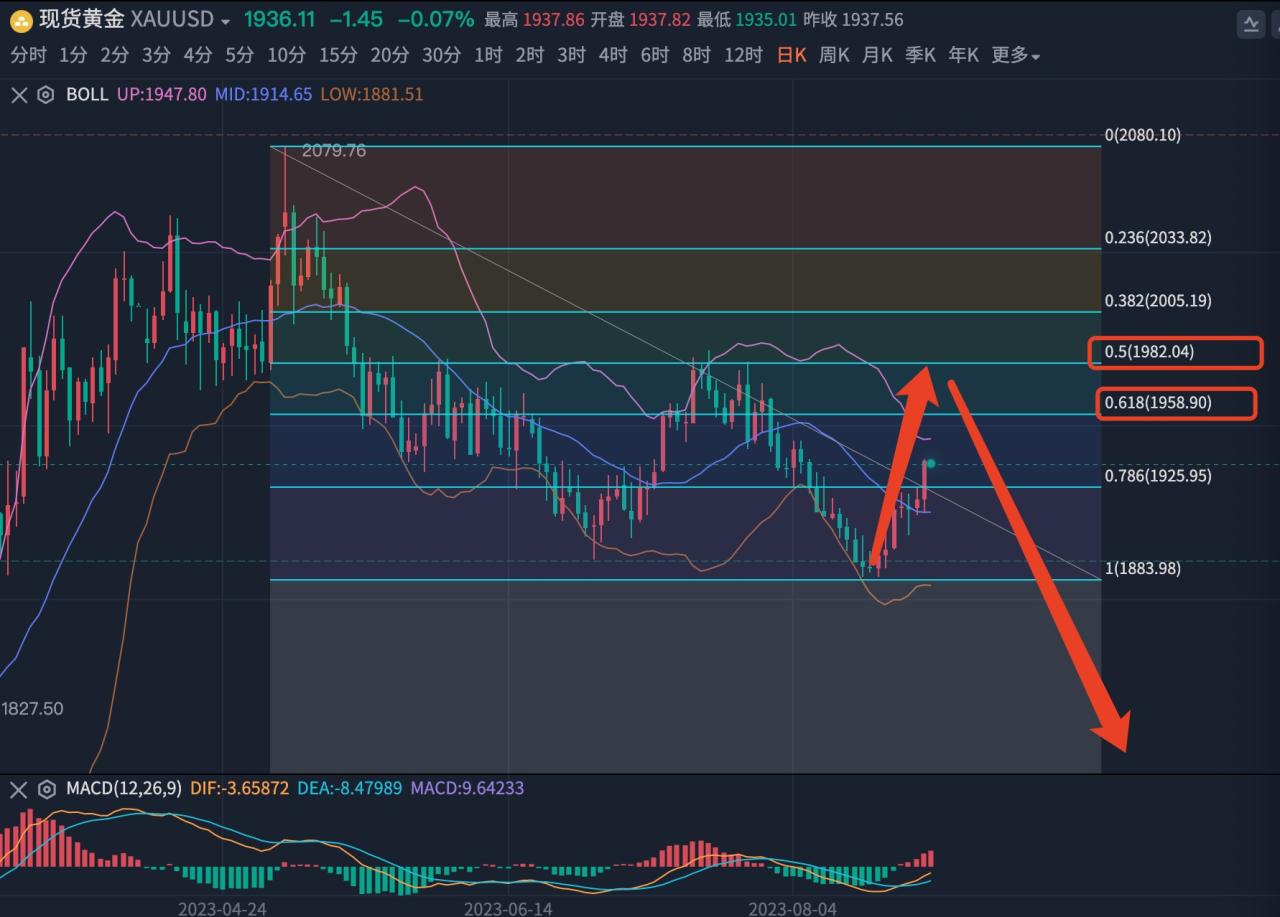This screenshot has width=1280, height=917.
Task: Click the Fibonacci 1(1883.98) level label
Action: (1142, 569)
